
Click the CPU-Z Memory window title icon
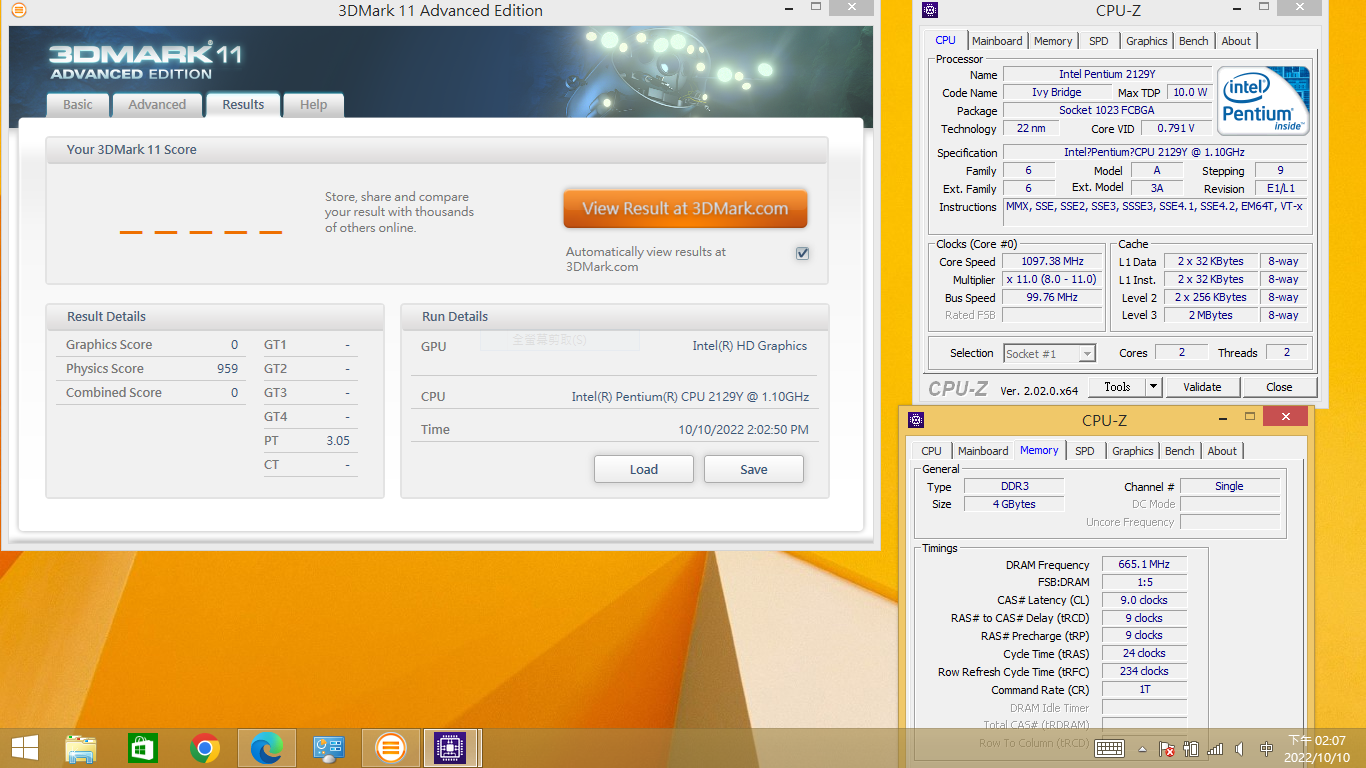(x=916, y=419)
